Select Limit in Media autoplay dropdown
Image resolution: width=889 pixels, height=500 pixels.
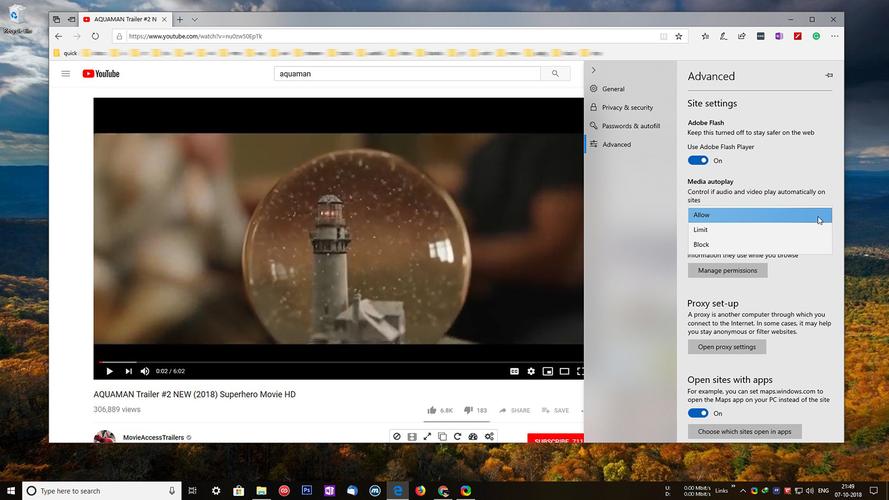click(760, 230)
